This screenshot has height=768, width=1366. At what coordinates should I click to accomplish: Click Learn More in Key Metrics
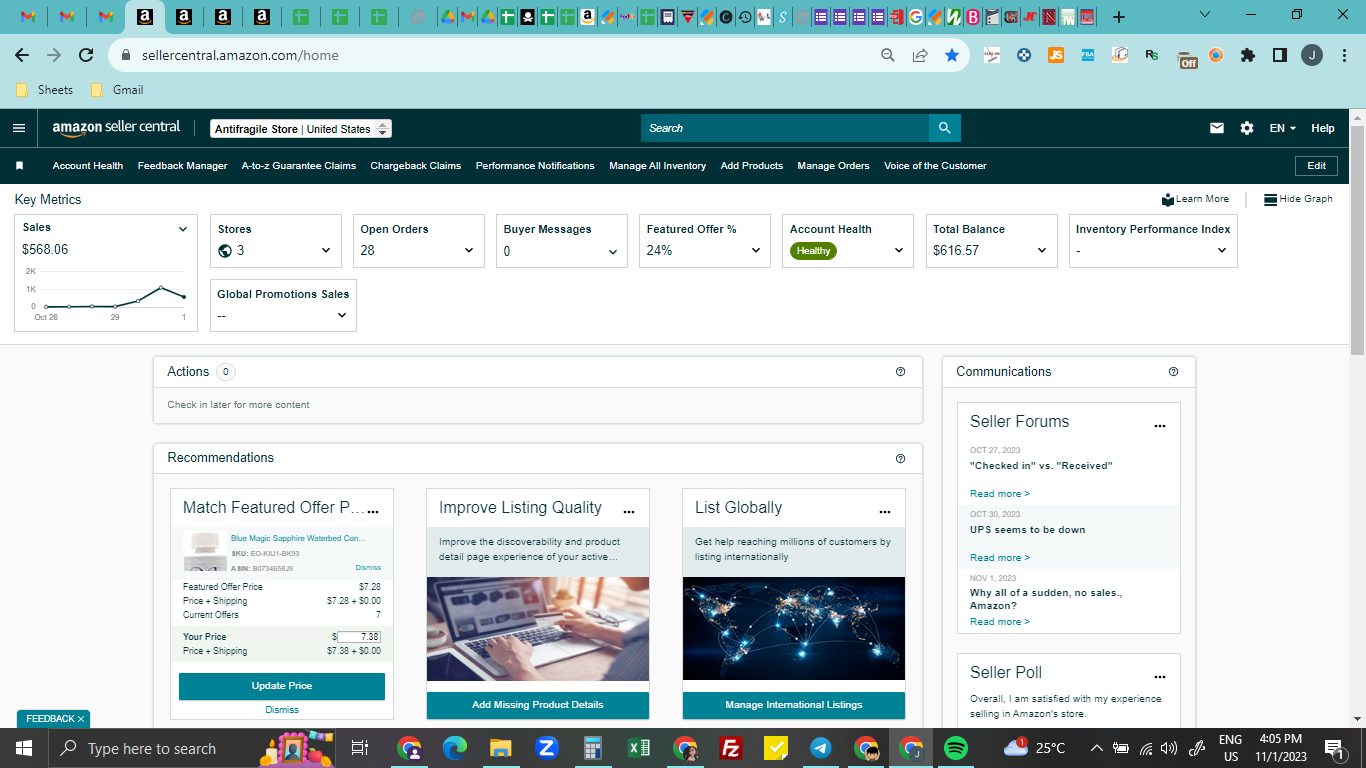coord(1196,199)
